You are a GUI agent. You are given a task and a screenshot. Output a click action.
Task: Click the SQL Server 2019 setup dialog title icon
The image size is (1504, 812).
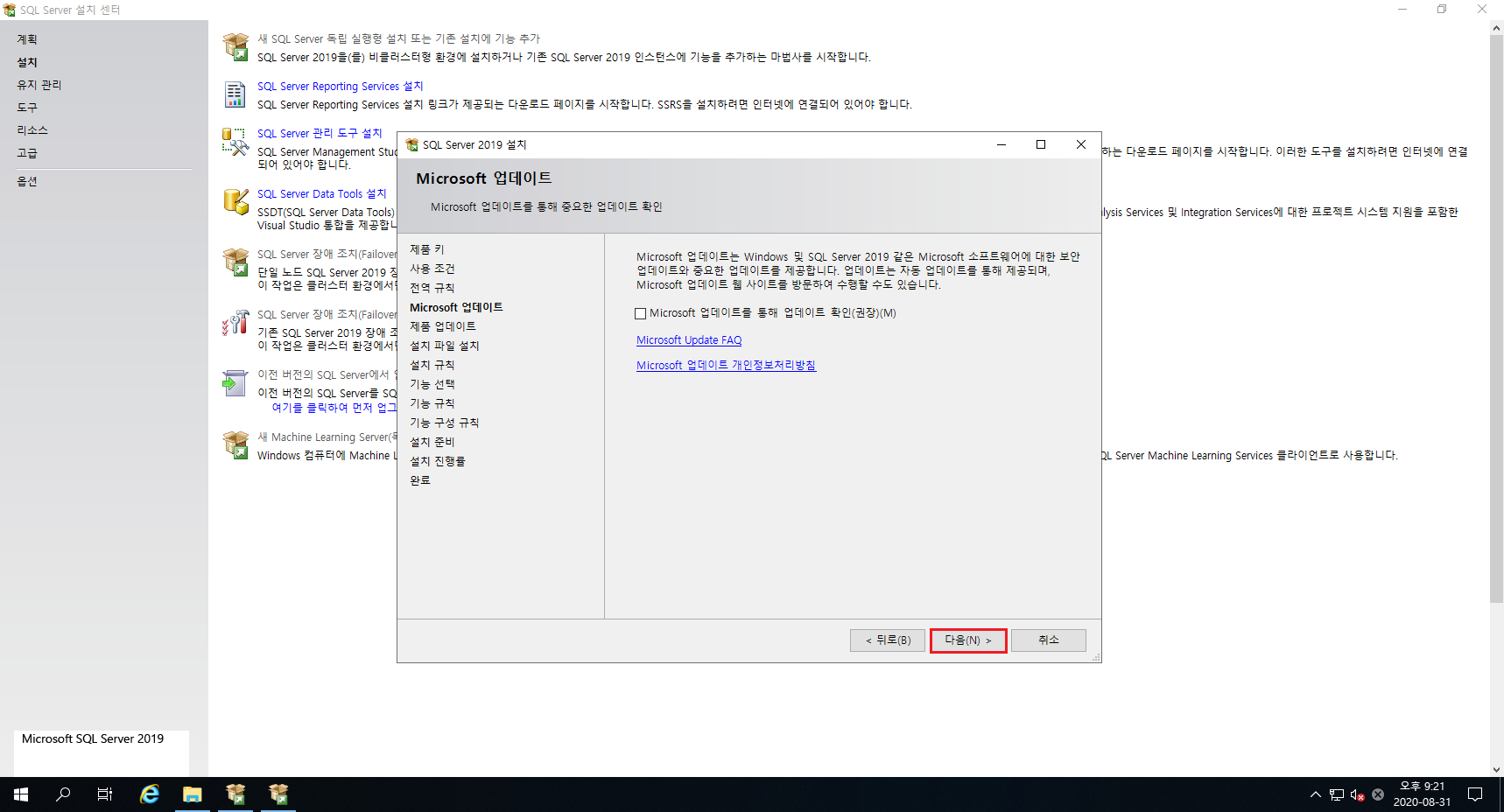pos(411,144)
